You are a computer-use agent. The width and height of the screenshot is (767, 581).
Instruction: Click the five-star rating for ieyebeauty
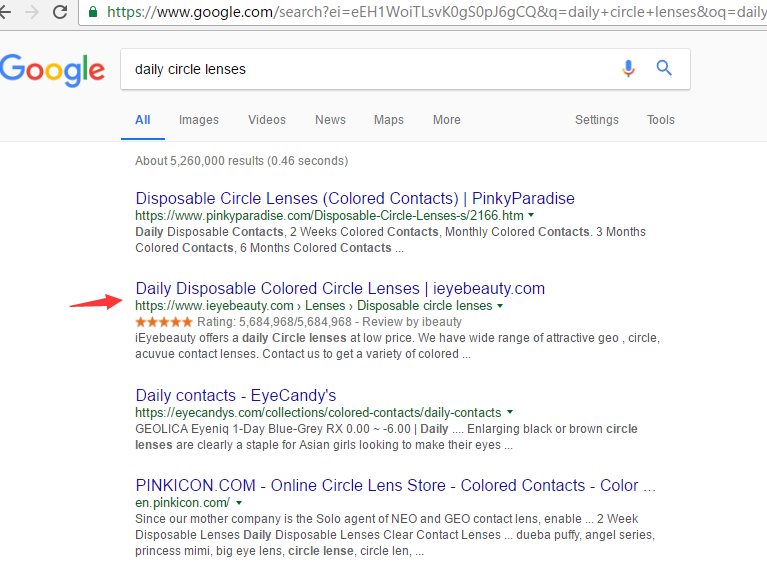tap(164, 322)
